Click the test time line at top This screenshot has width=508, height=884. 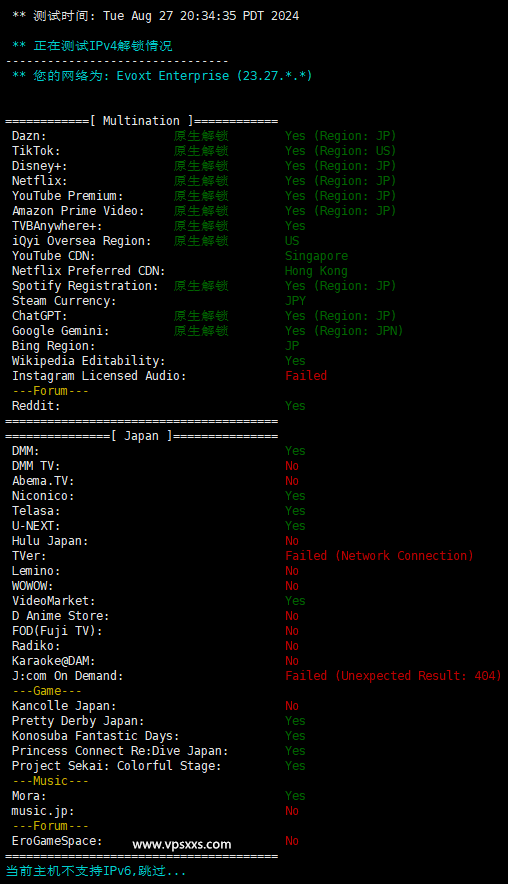156,16
